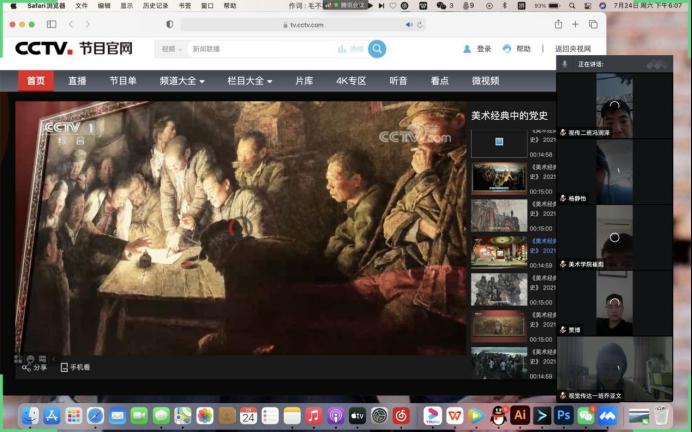Screen dimensions: 692x432
Task: Open the privacy report shield icon
Action: coord(169,24)
